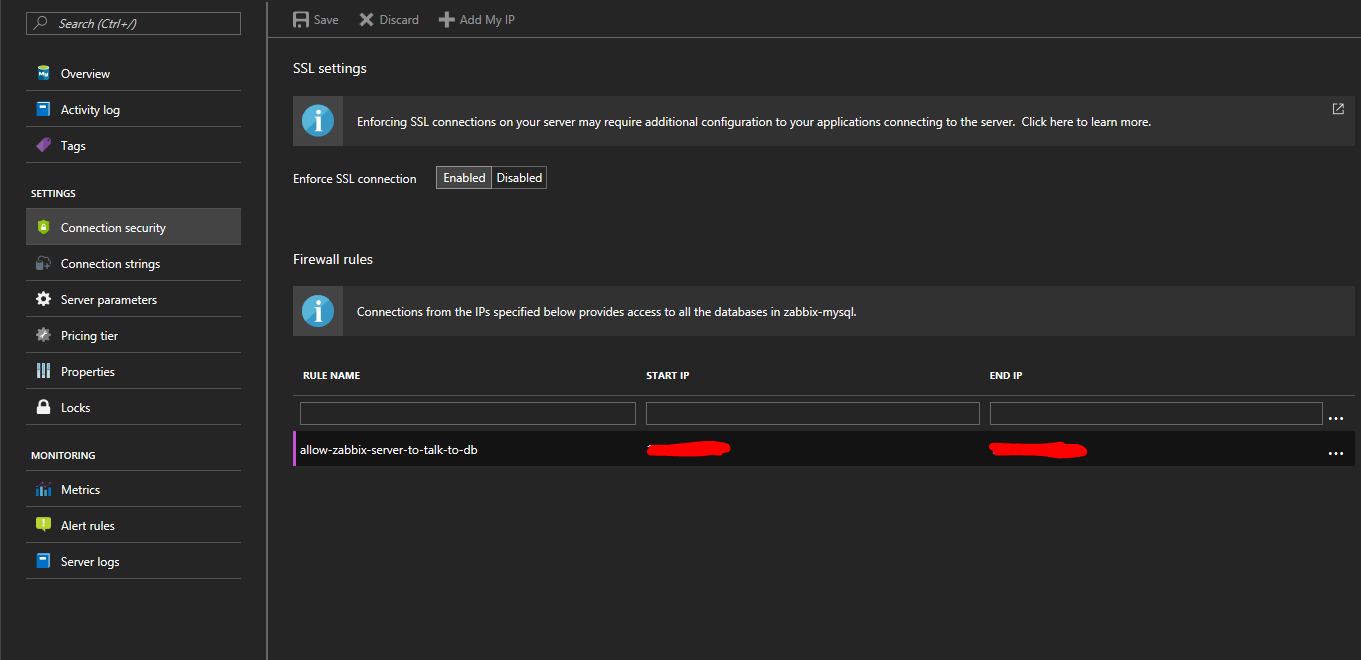The width and height of the screenshot is (1361, 660).
Task: Click the Pricing tier icon
Action: [x=43, y=335]
